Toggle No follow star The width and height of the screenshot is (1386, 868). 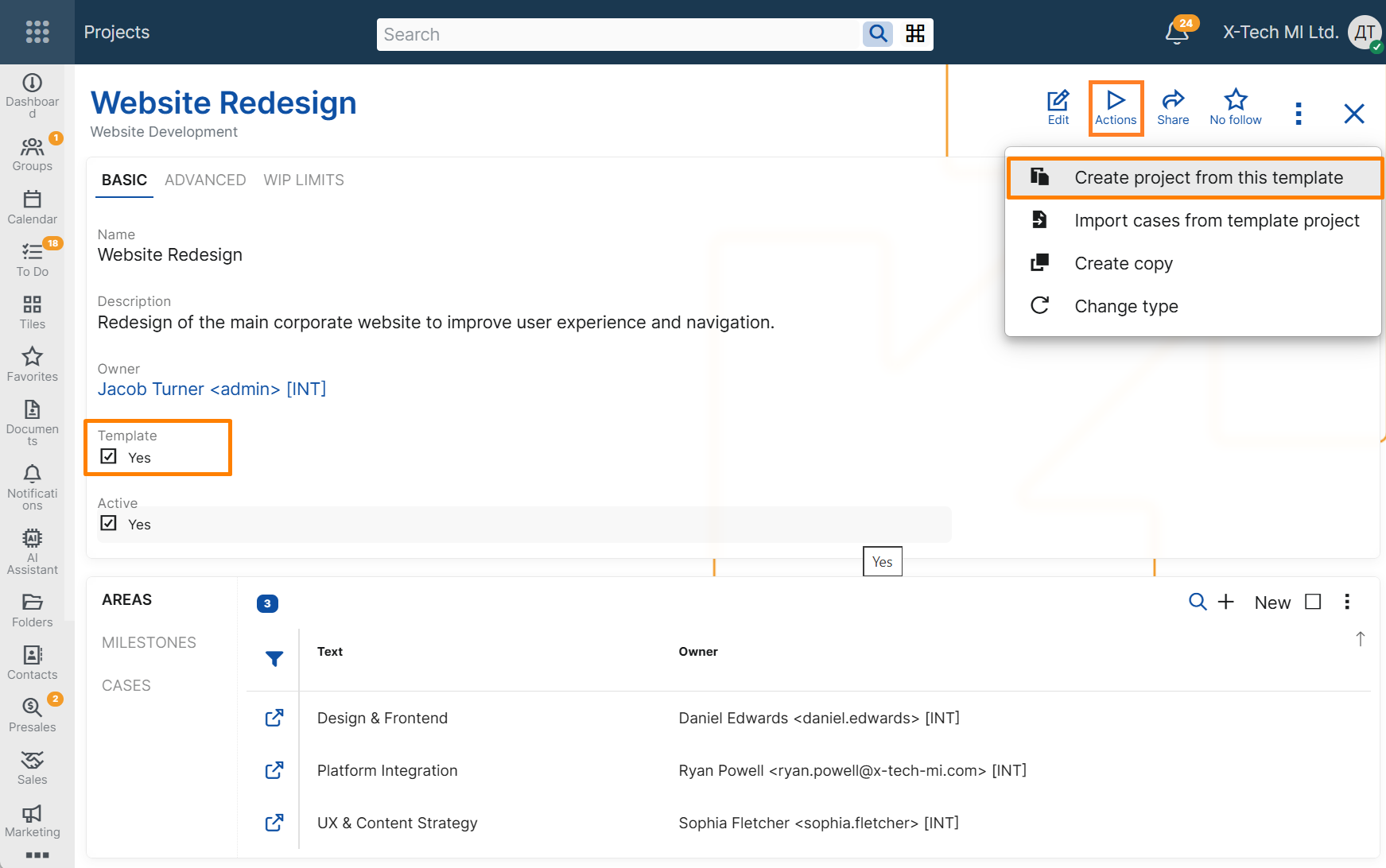(1236, 107)
